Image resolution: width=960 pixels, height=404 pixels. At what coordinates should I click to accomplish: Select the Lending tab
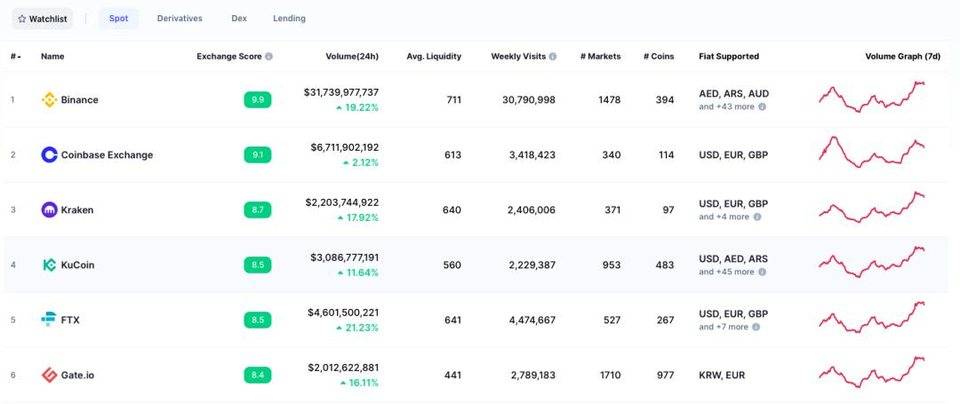coord(289,18)
